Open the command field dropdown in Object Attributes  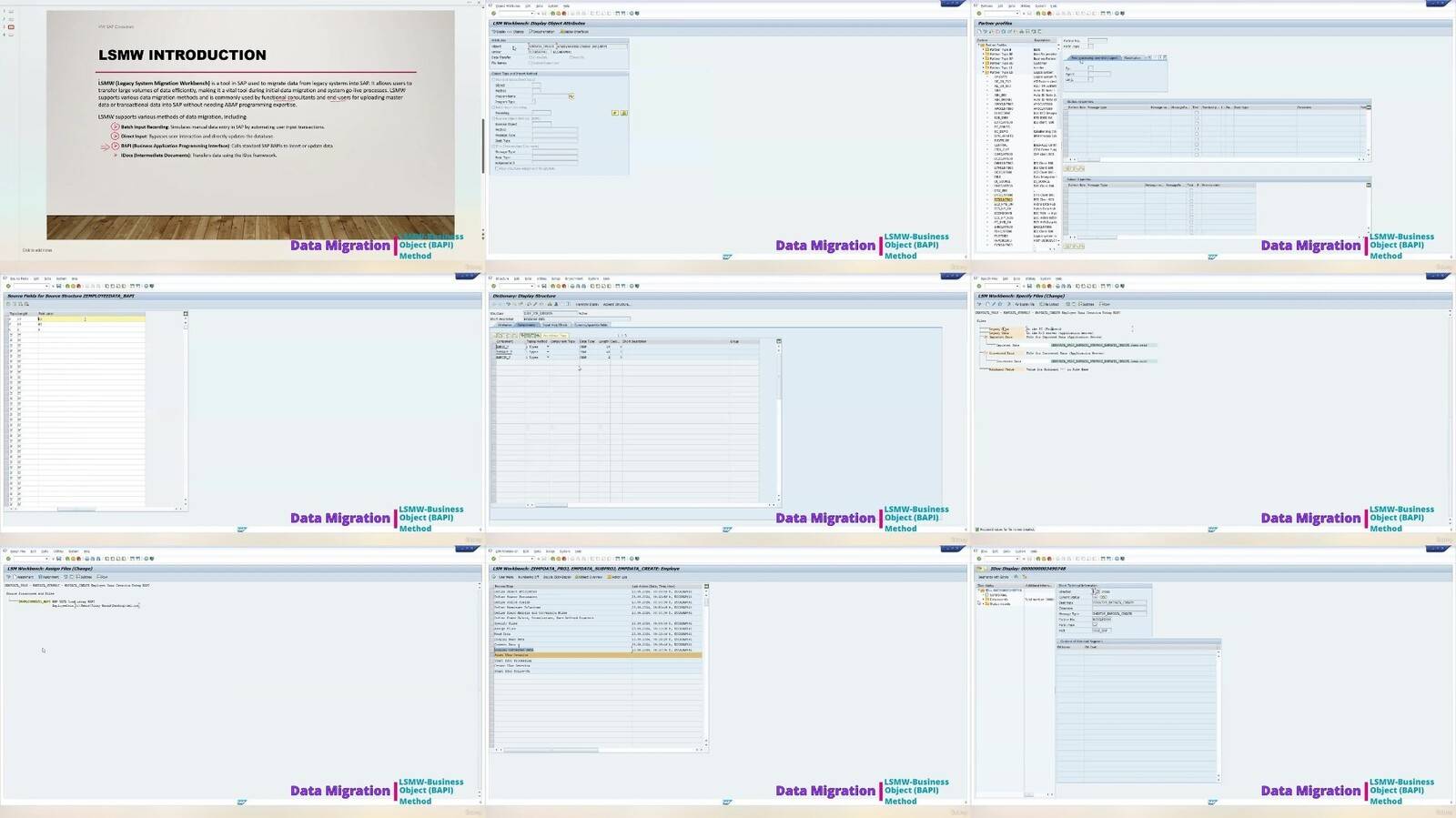pos(532,14)
